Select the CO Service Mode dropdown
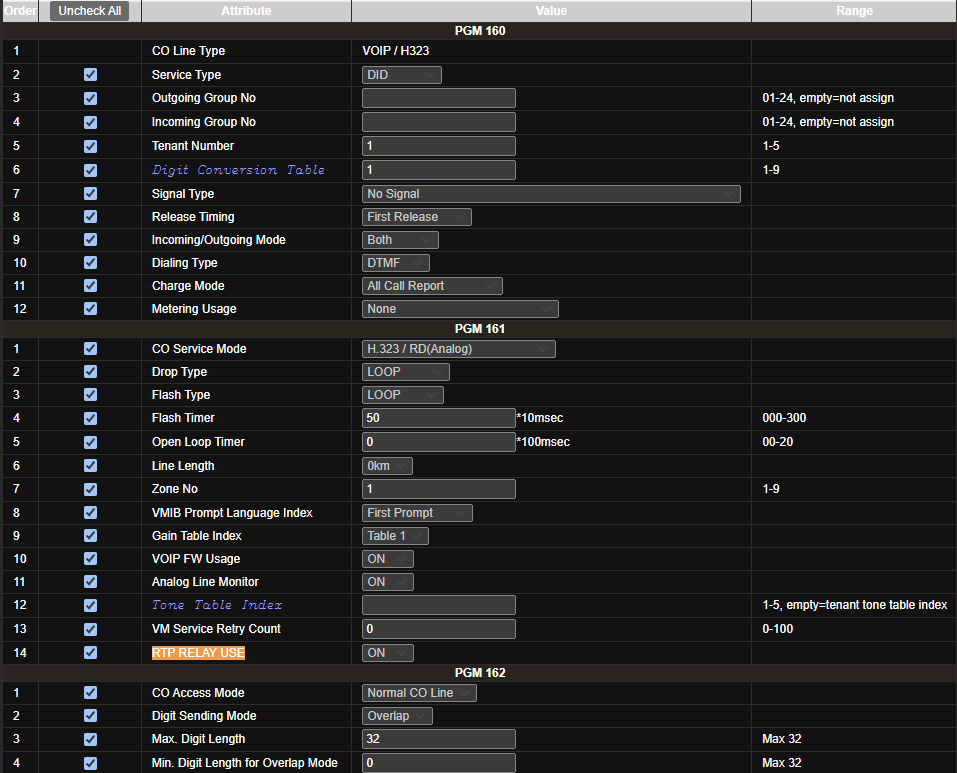This screenshot has width=957, height=773. point(458,349)
